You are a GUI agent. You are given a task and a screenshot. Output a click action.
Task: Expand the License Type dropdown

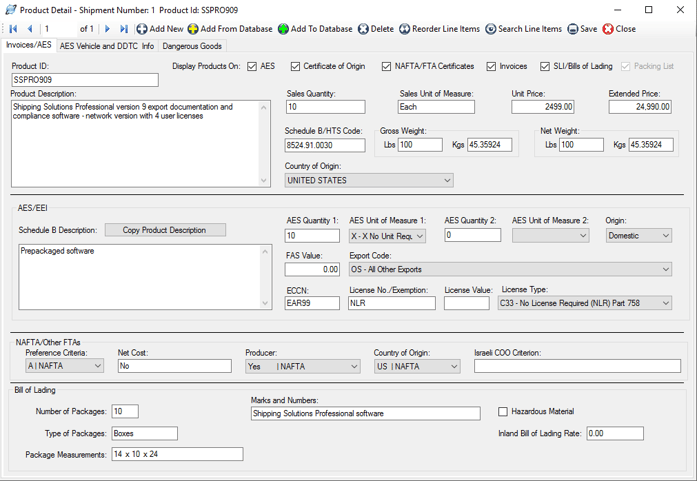[585, 303]
